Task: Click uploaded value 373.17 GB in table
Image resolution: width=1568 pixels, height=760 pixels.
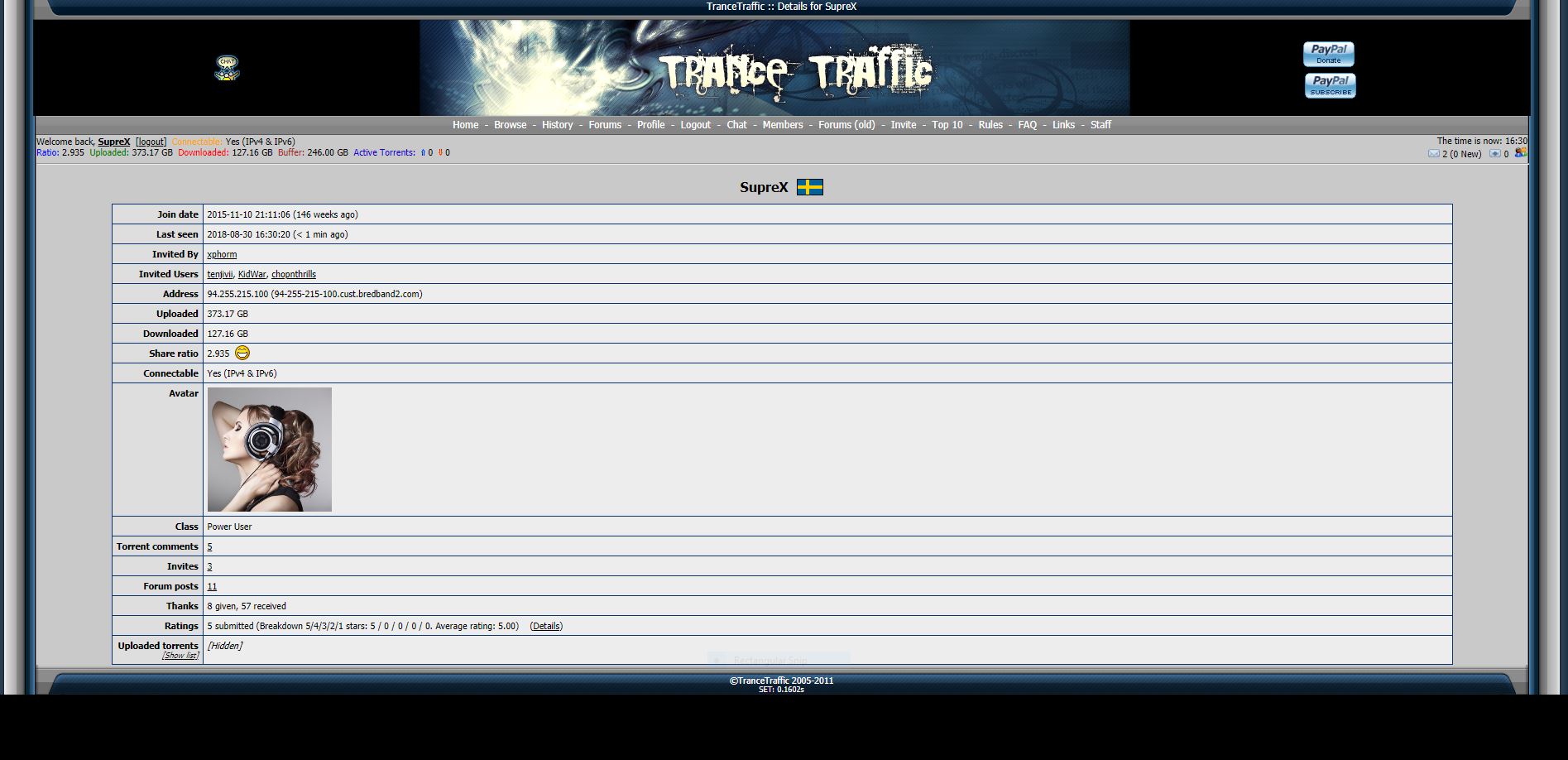Action: [x=228, y=314]
